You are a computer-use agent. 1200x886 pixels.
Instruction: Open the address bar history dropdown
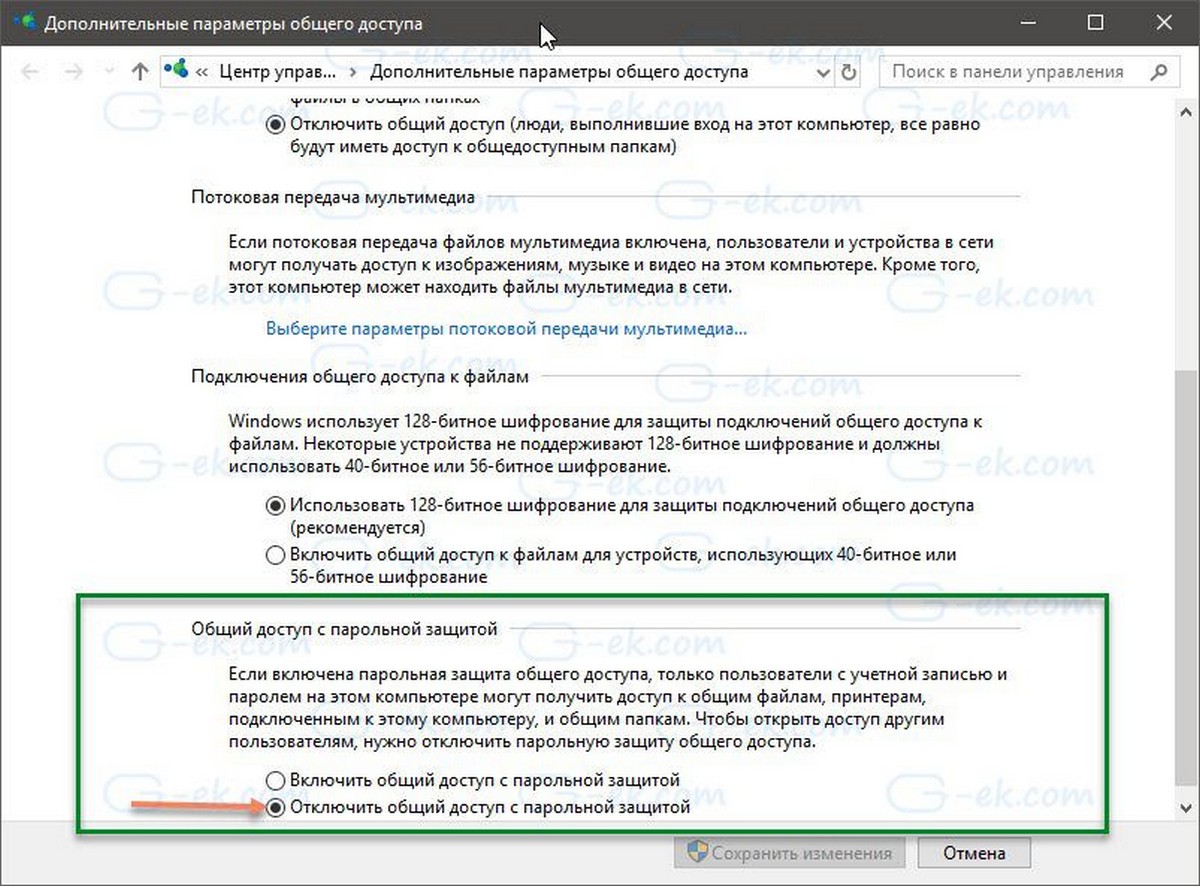point(823,73)
